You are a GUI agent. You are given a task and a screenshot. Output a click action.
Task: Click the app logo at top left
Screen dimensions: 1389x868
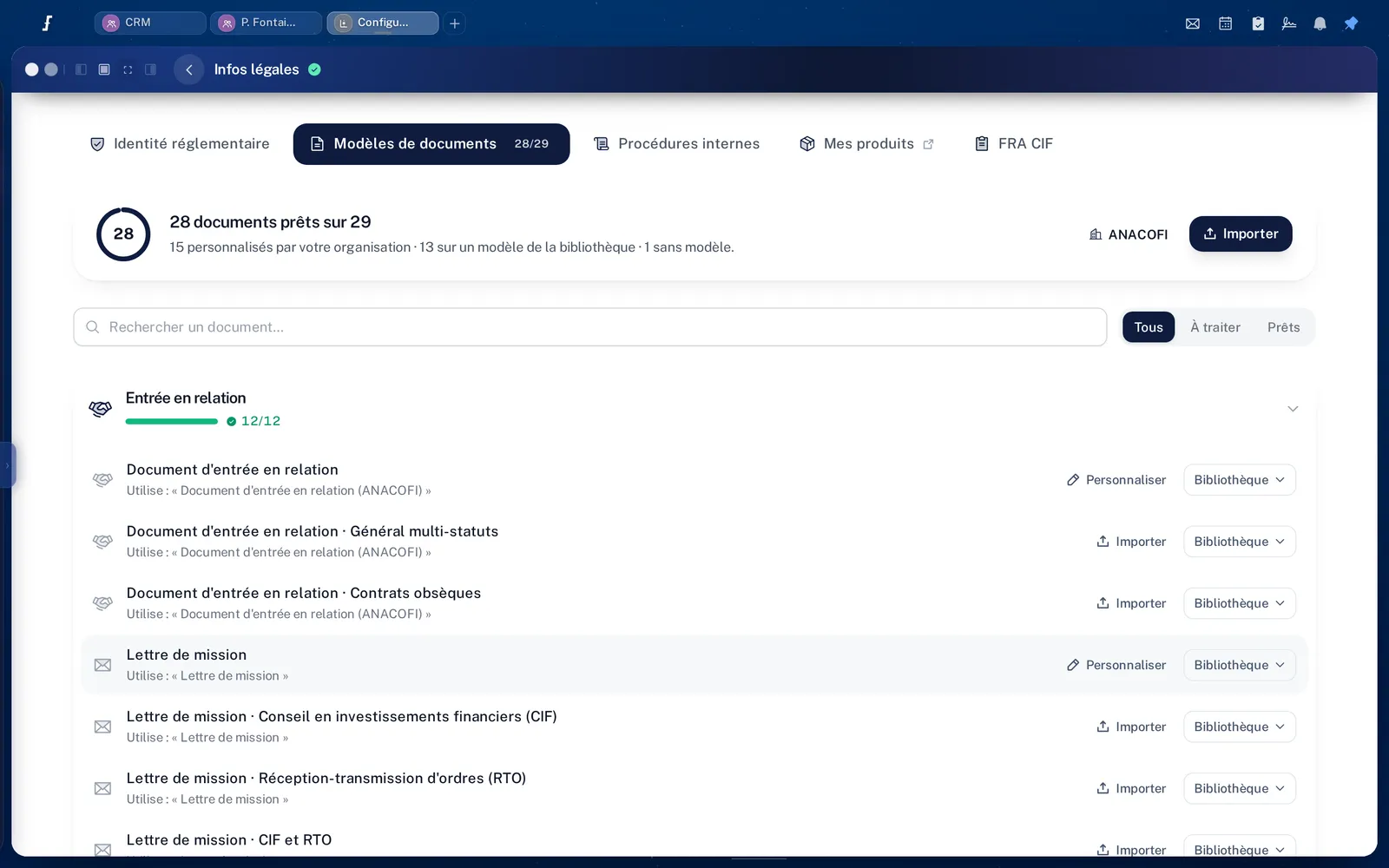(48, 23)
